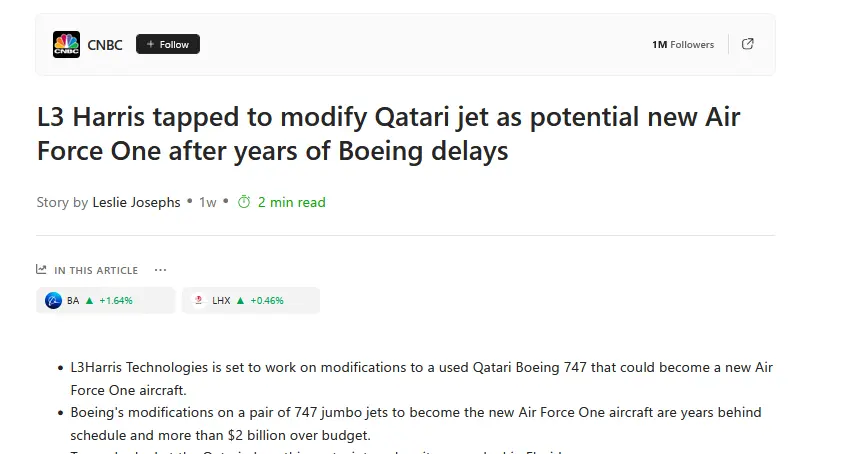The image size is (846, 454).
Task: Click the CNBC peacock logo
Action: pos(66,45)
